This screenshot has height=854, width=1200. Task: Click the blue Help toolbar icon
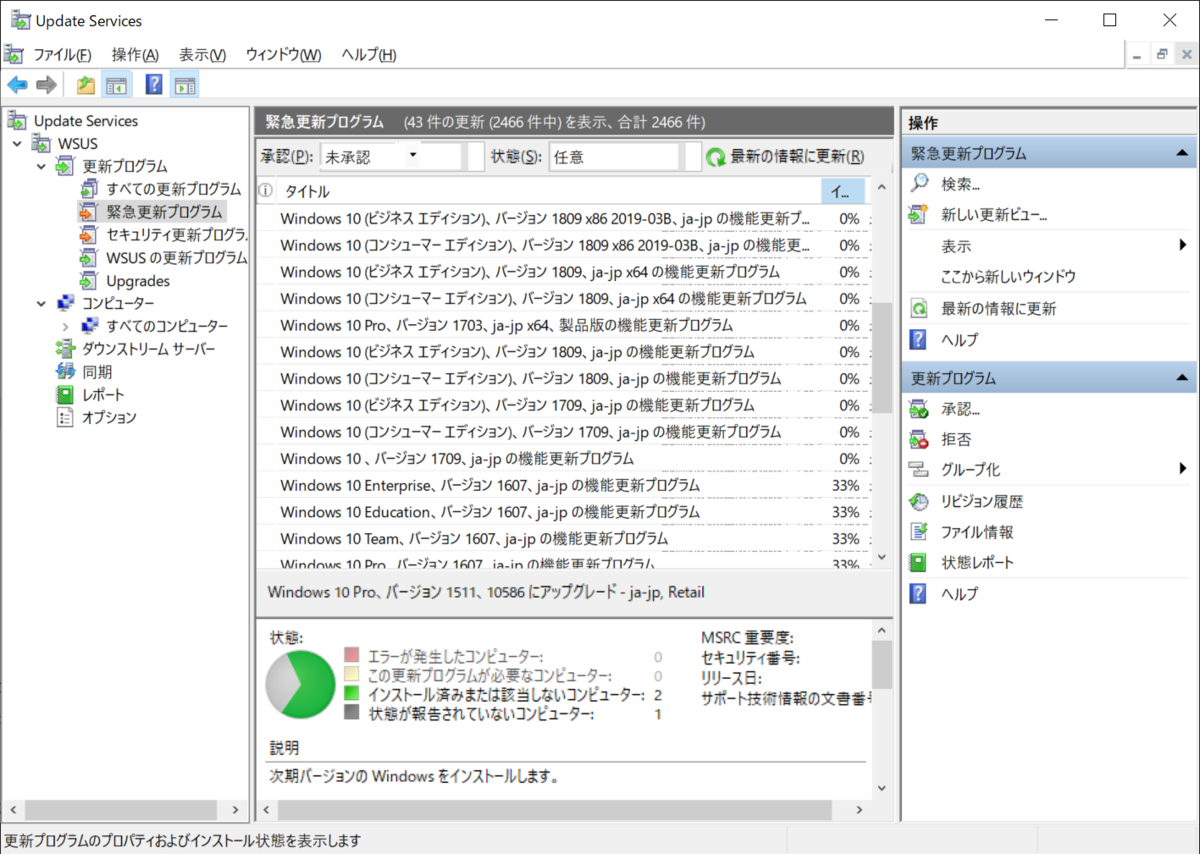[x=154, y=85]
